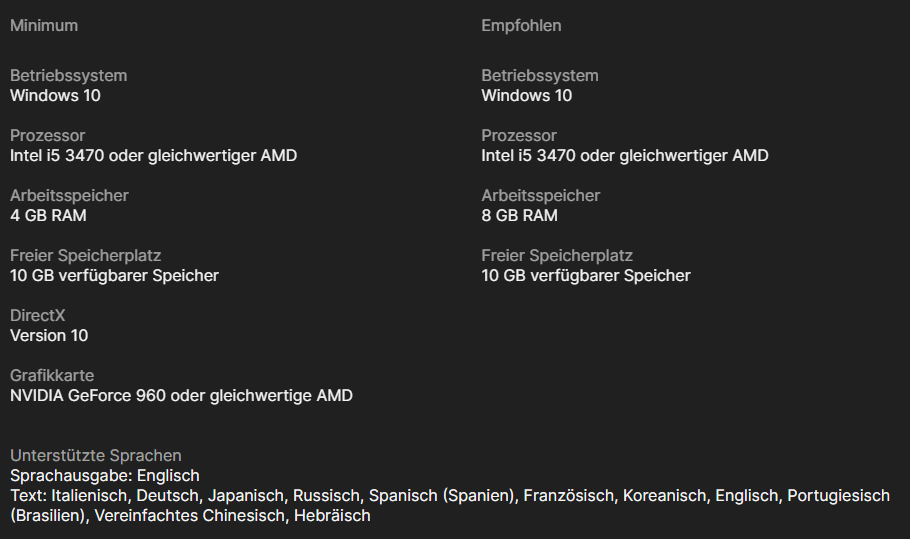Click the NVIDIA GeForce 960 requirement text
This screenshot has width=910, height=539.
(x=181, y=396)
